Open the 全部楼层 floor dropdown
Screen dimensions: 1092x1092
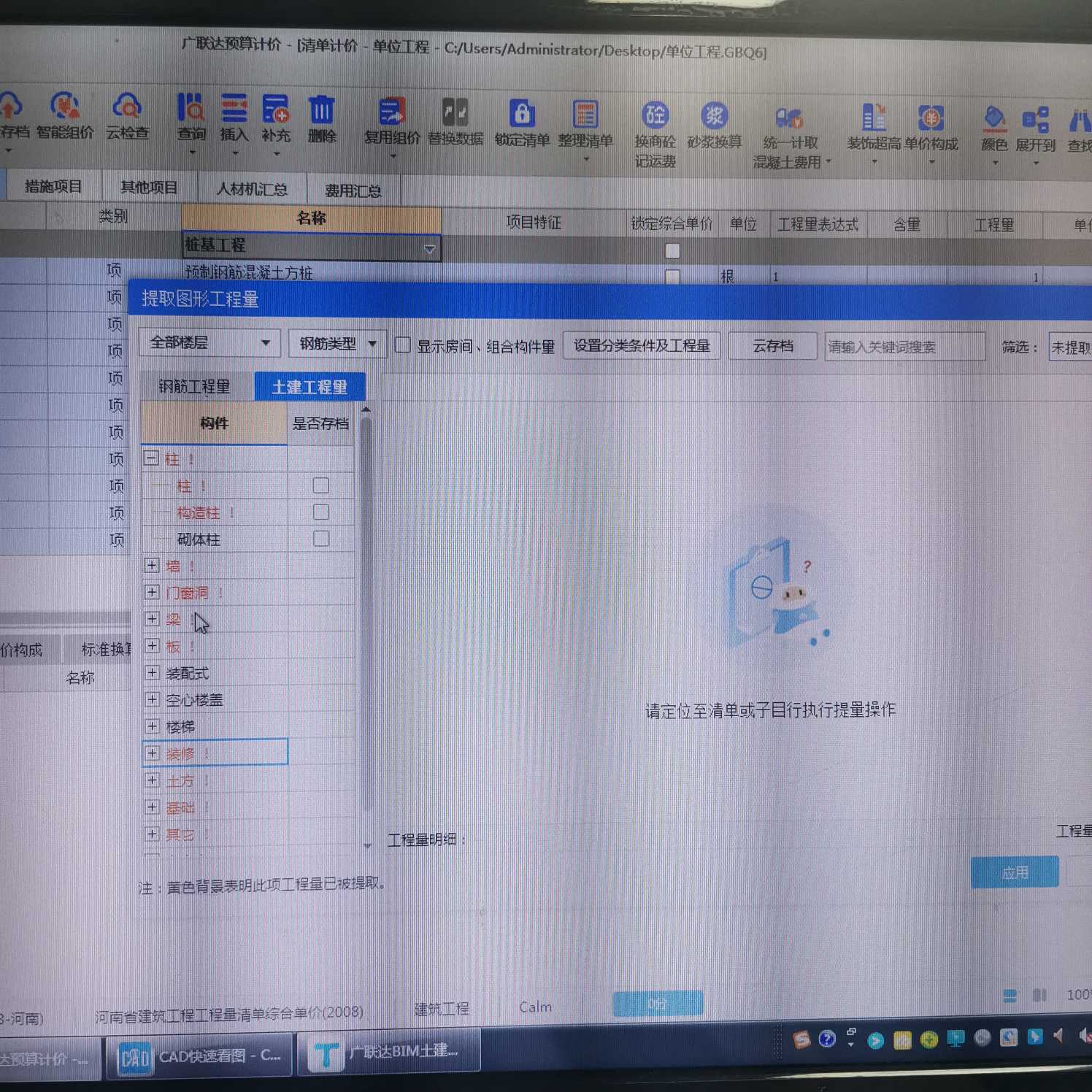[209, 342]
